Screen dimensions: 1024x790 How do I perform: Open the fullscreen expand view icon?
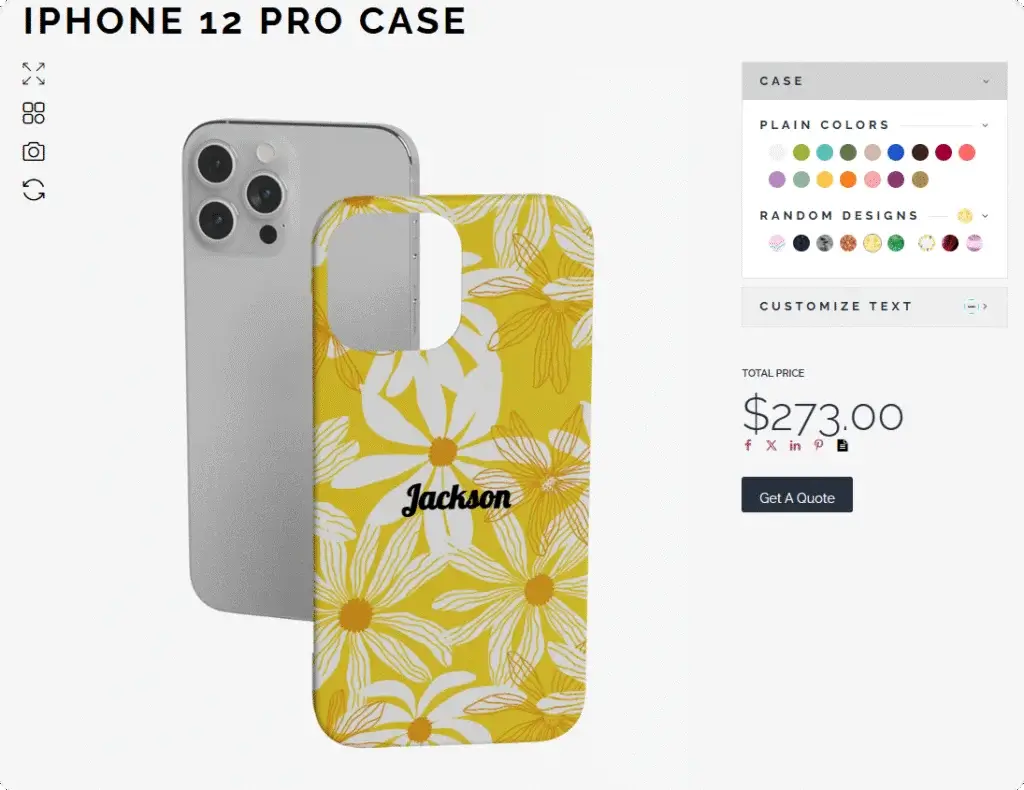point(33,74)
